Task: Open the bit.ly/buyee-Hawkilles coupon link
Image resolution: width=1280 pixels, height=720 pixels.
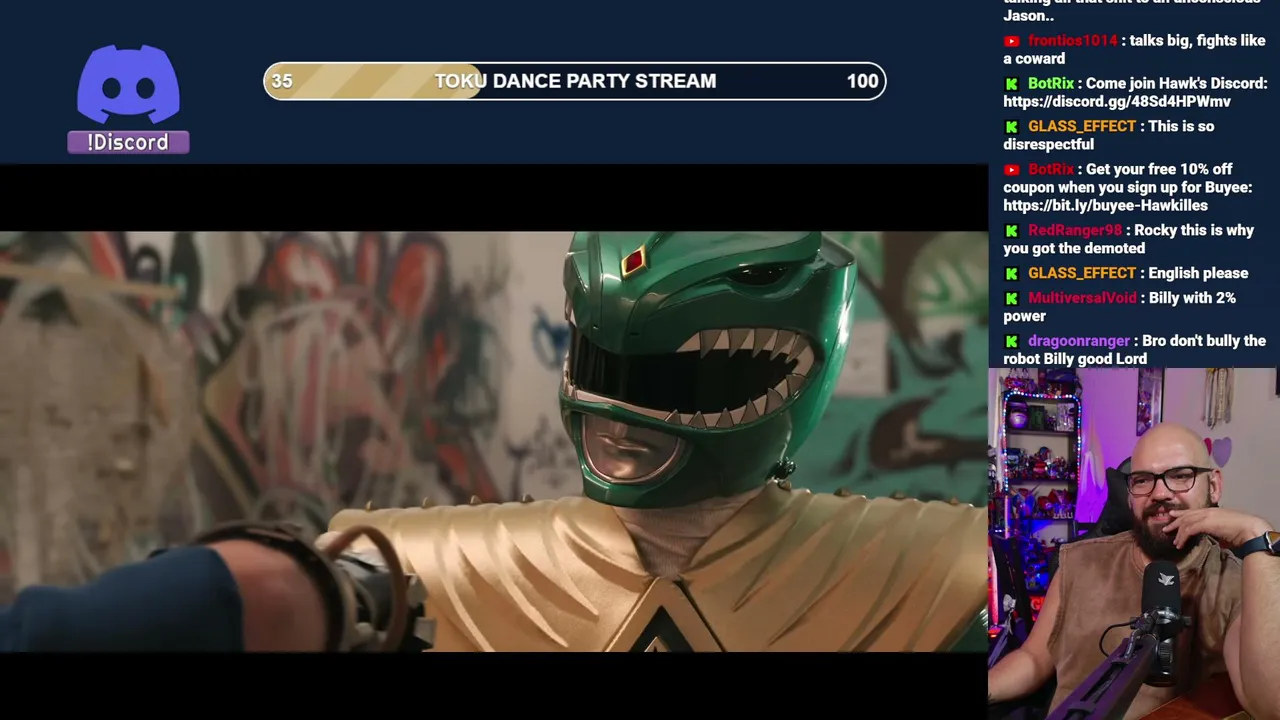Action: pyautogui.click(x=1105, y=206)
